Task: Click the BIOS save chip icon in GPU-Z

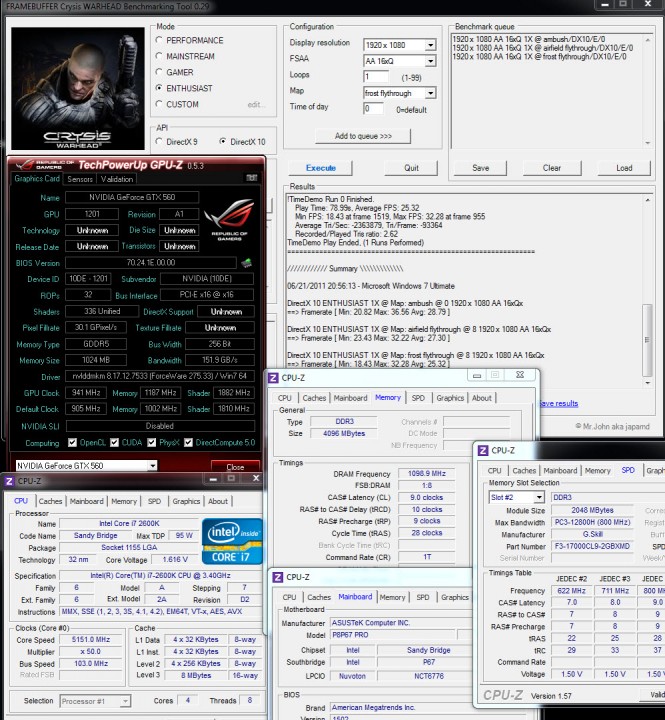Action: (247, 263)
